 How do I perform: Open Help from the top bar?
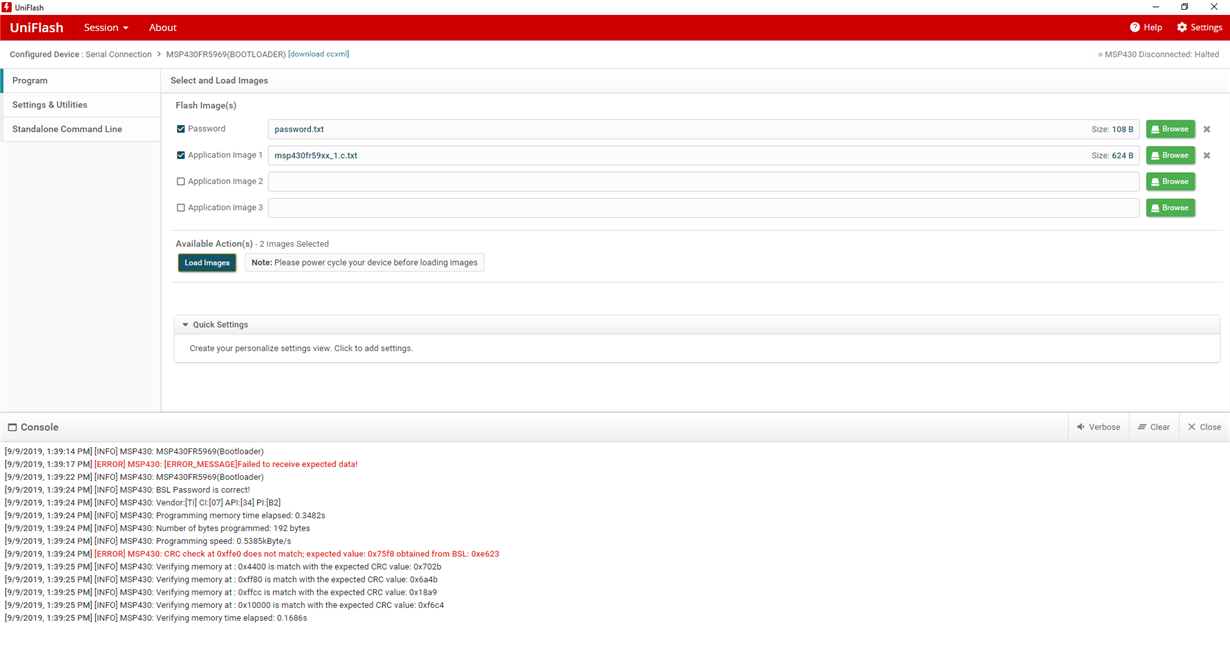coord(1146,27)
